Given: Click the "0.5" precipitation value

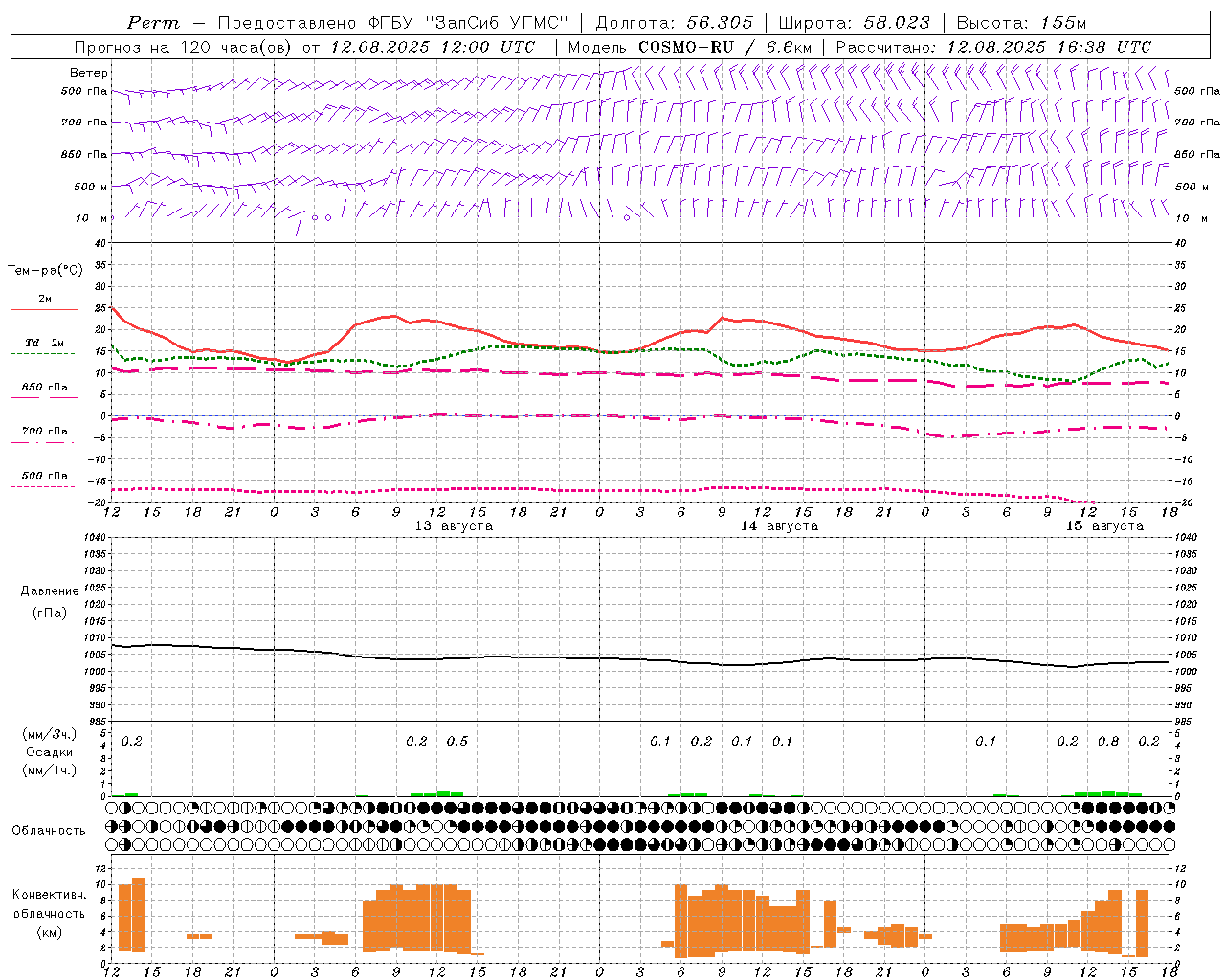Looking at the screenshot, I should [x=457, y=741].
